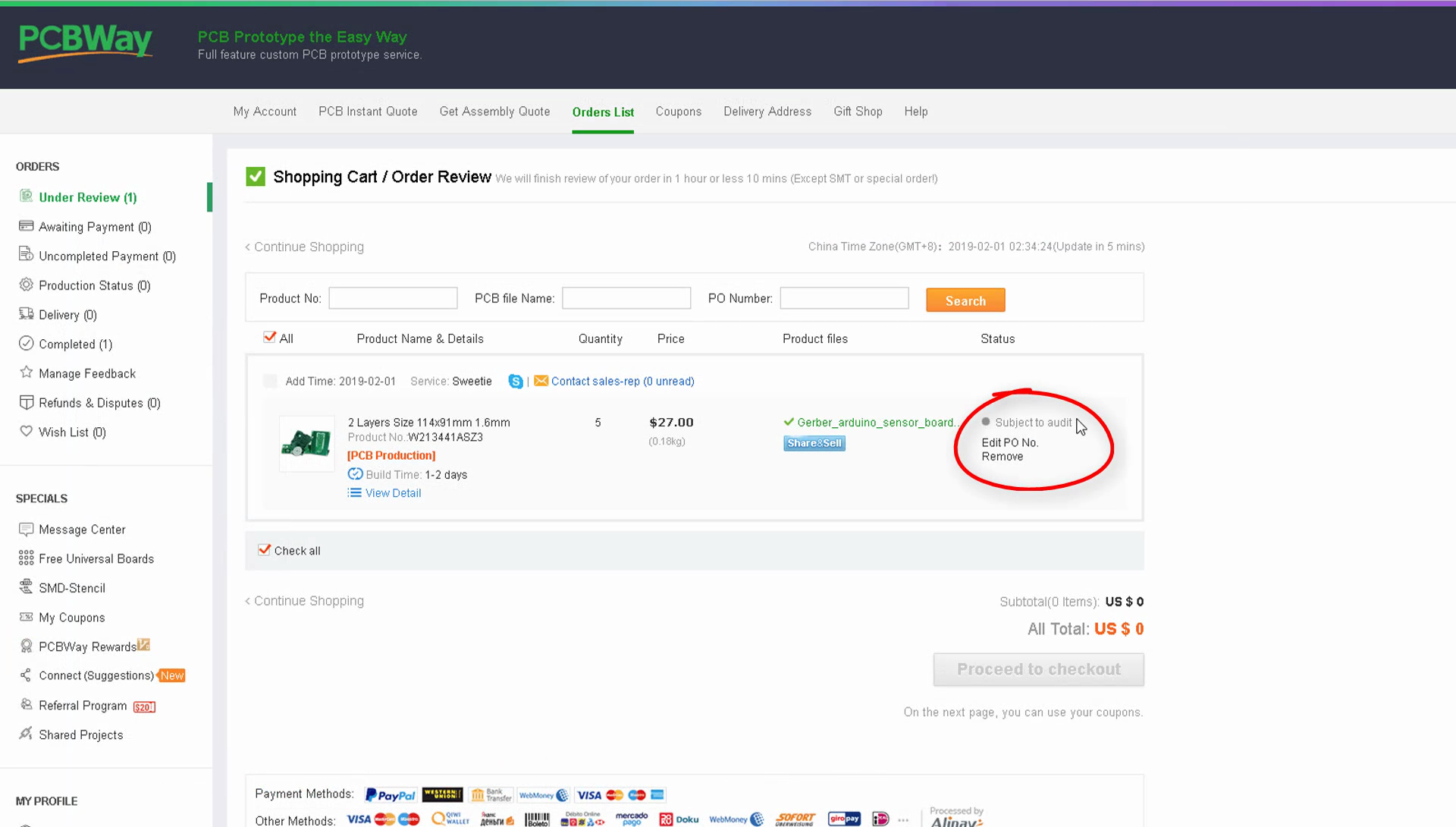Open the Coupons tab
Viewport: 1456px width, 827px height.
678,112
